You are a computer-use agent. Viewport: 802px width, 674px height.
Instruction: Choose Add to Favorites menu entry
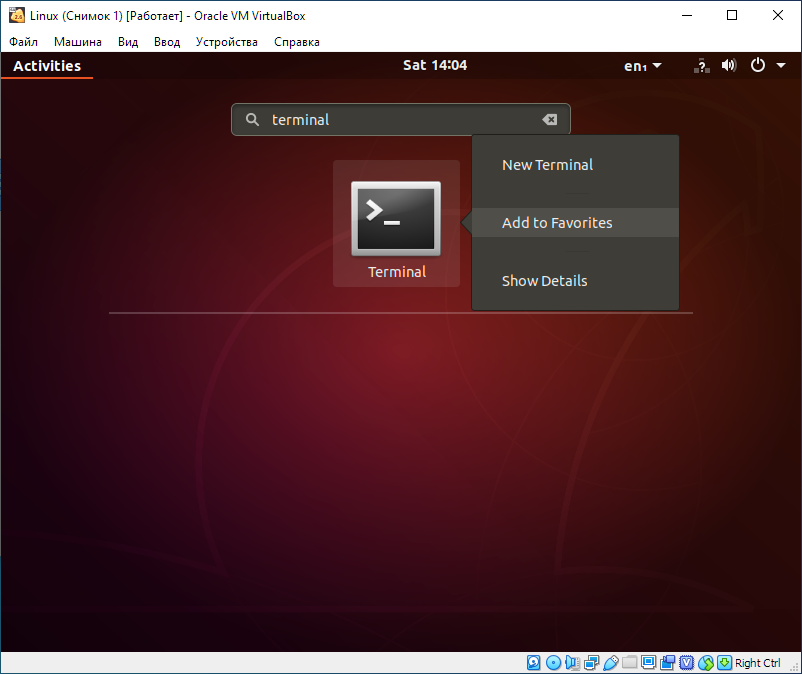click(557, 223)
